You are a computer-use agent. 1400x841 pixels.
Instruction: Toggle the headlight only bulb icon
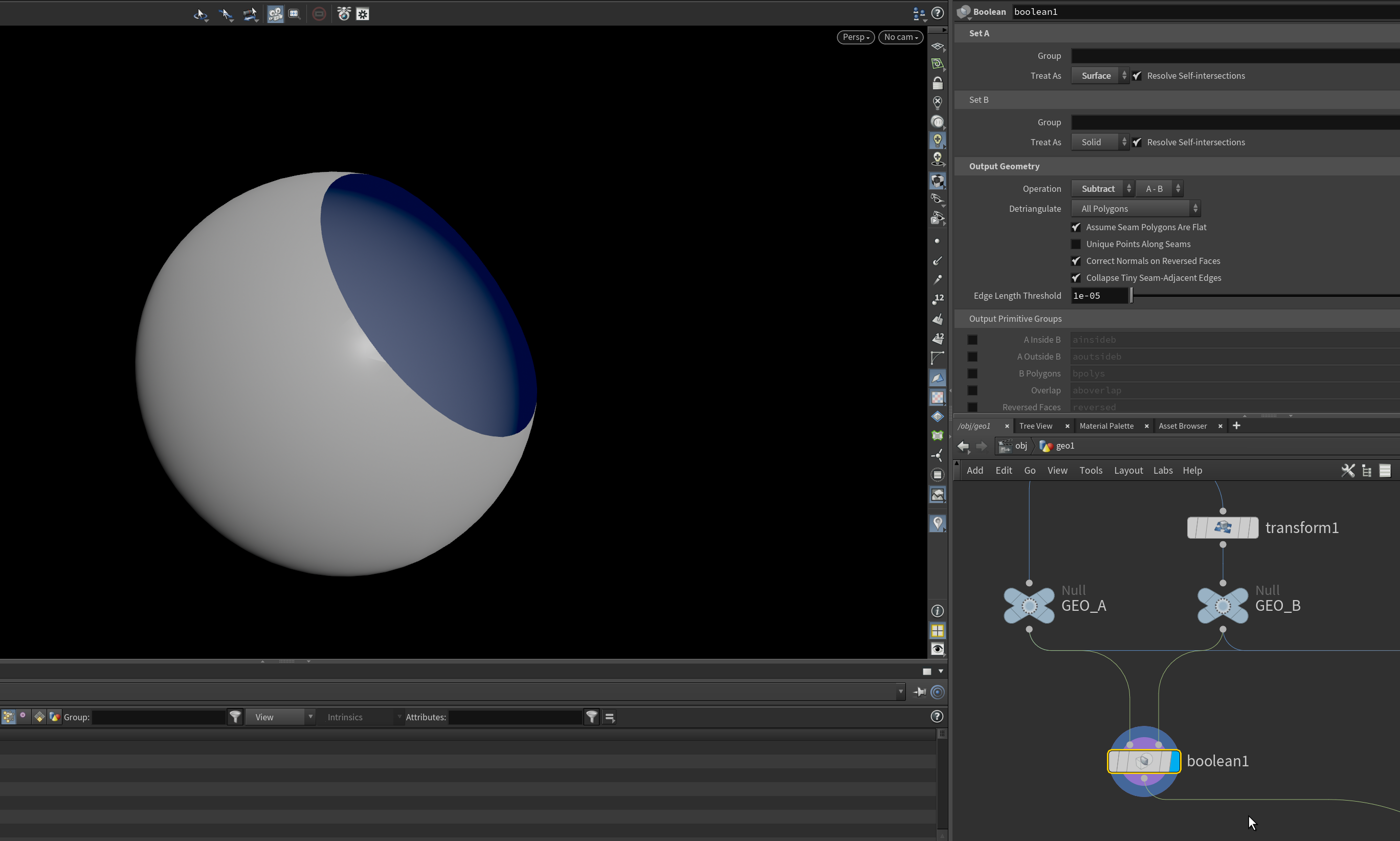pyautogui.click(x=937, y=140)
